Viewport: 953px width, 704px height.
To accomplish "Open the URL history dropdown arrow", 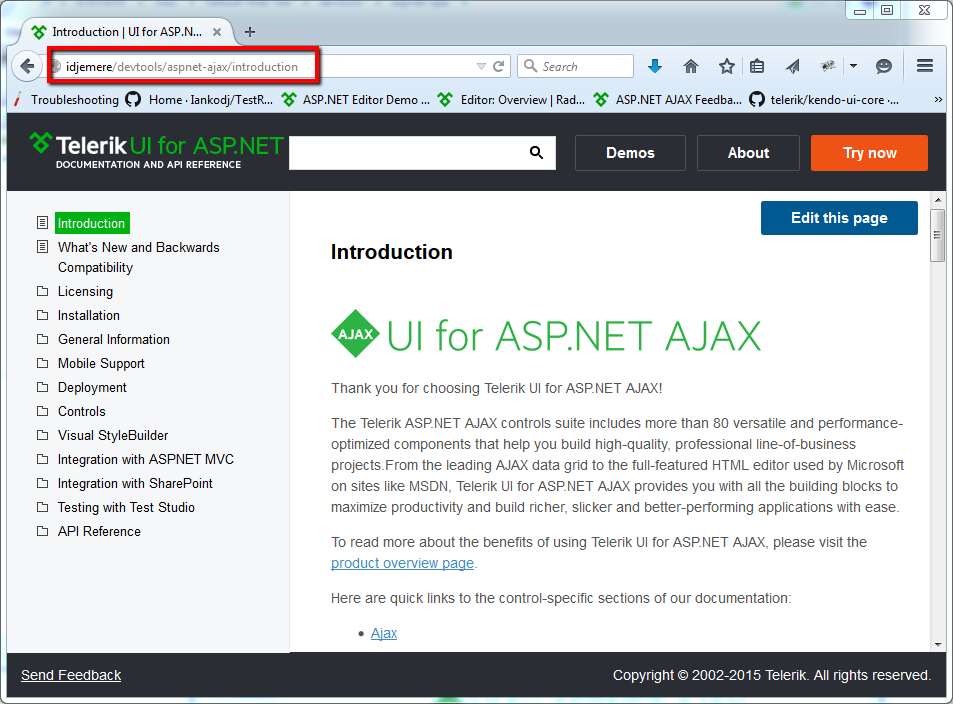I will point(481,66).
